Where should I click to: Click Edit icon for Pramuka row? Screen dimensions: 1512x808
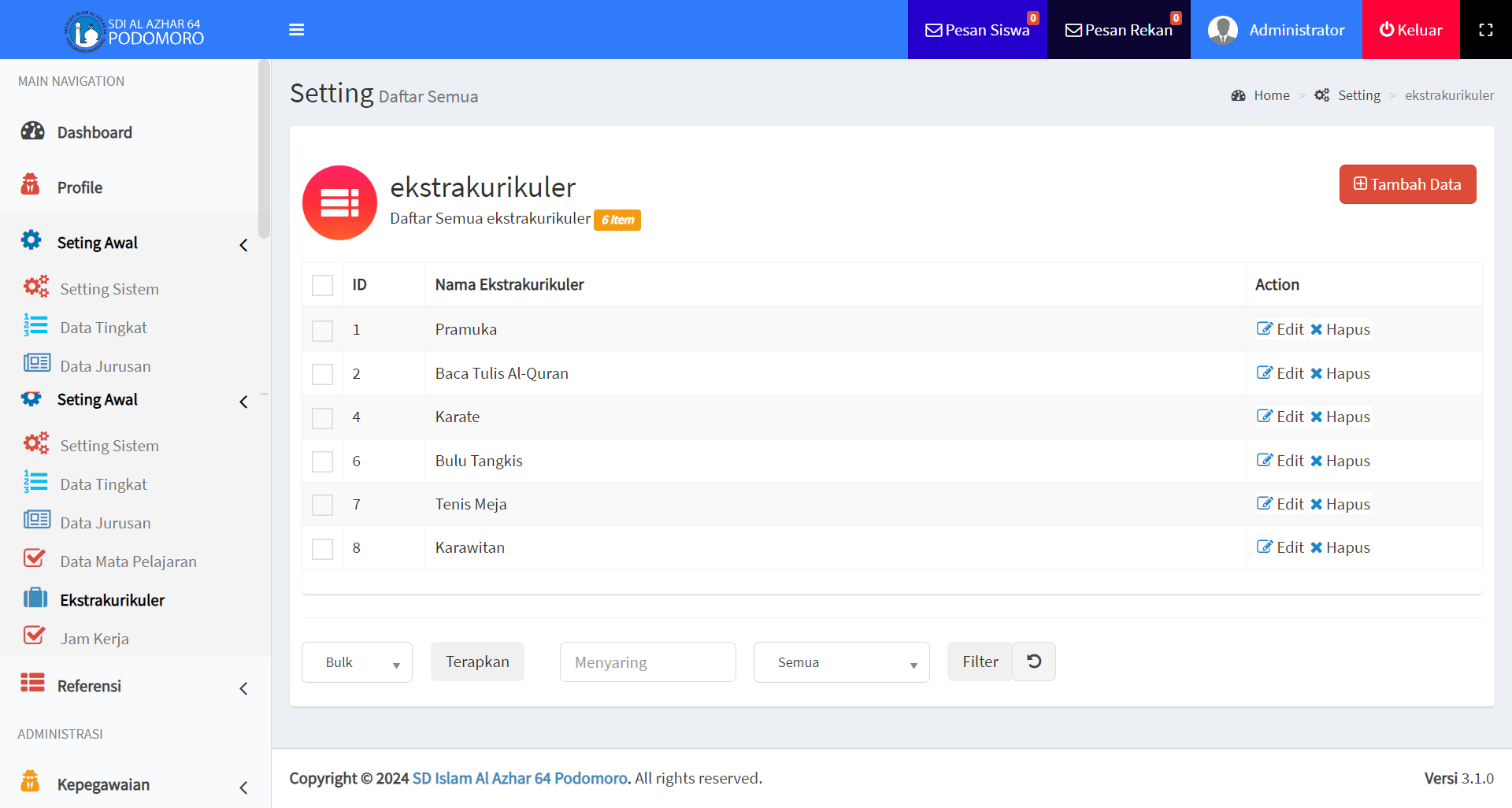1264,329
